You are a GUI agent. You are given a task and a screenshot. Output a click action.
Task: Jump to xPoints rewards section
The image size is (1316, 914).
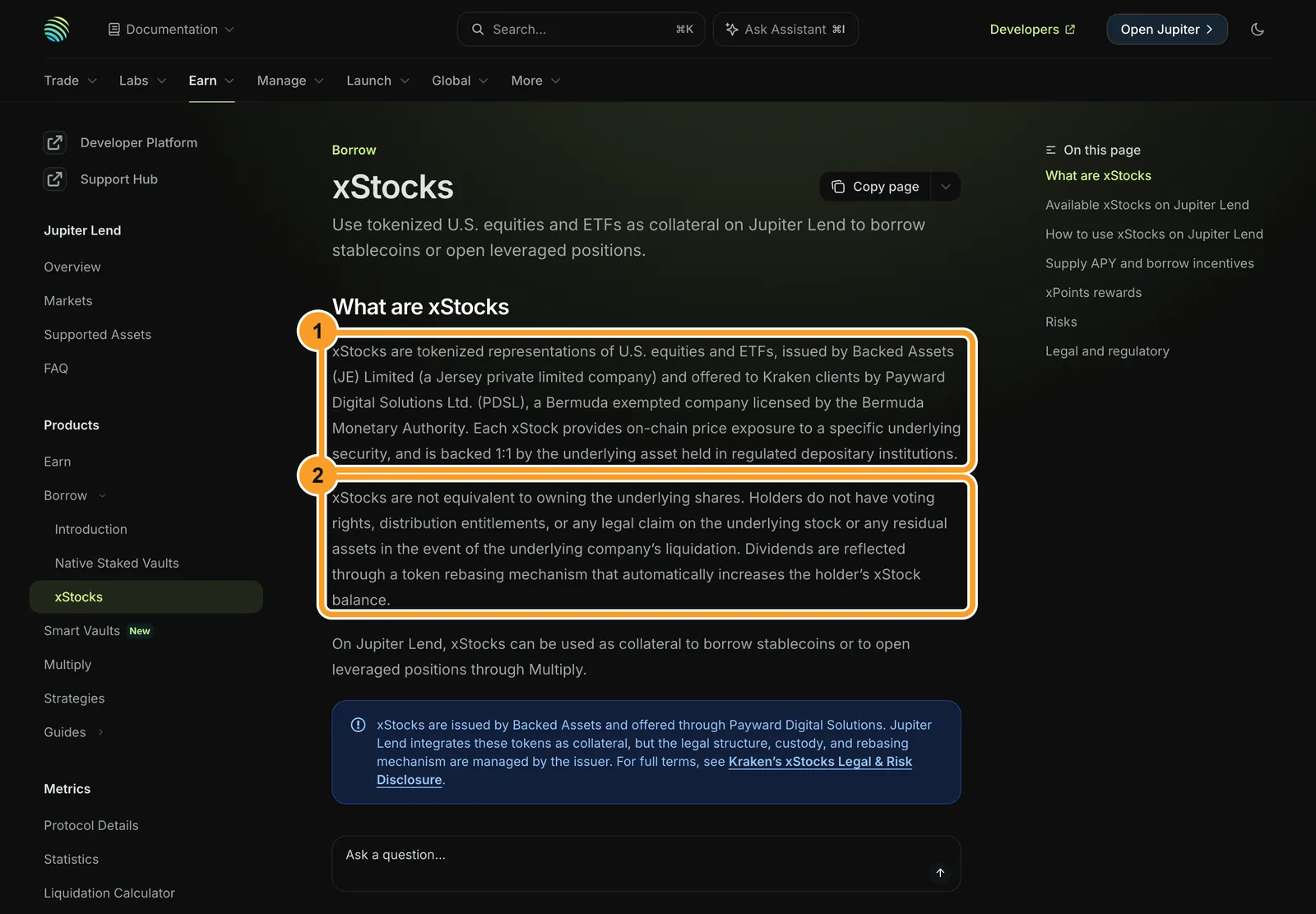[1093, 293]
